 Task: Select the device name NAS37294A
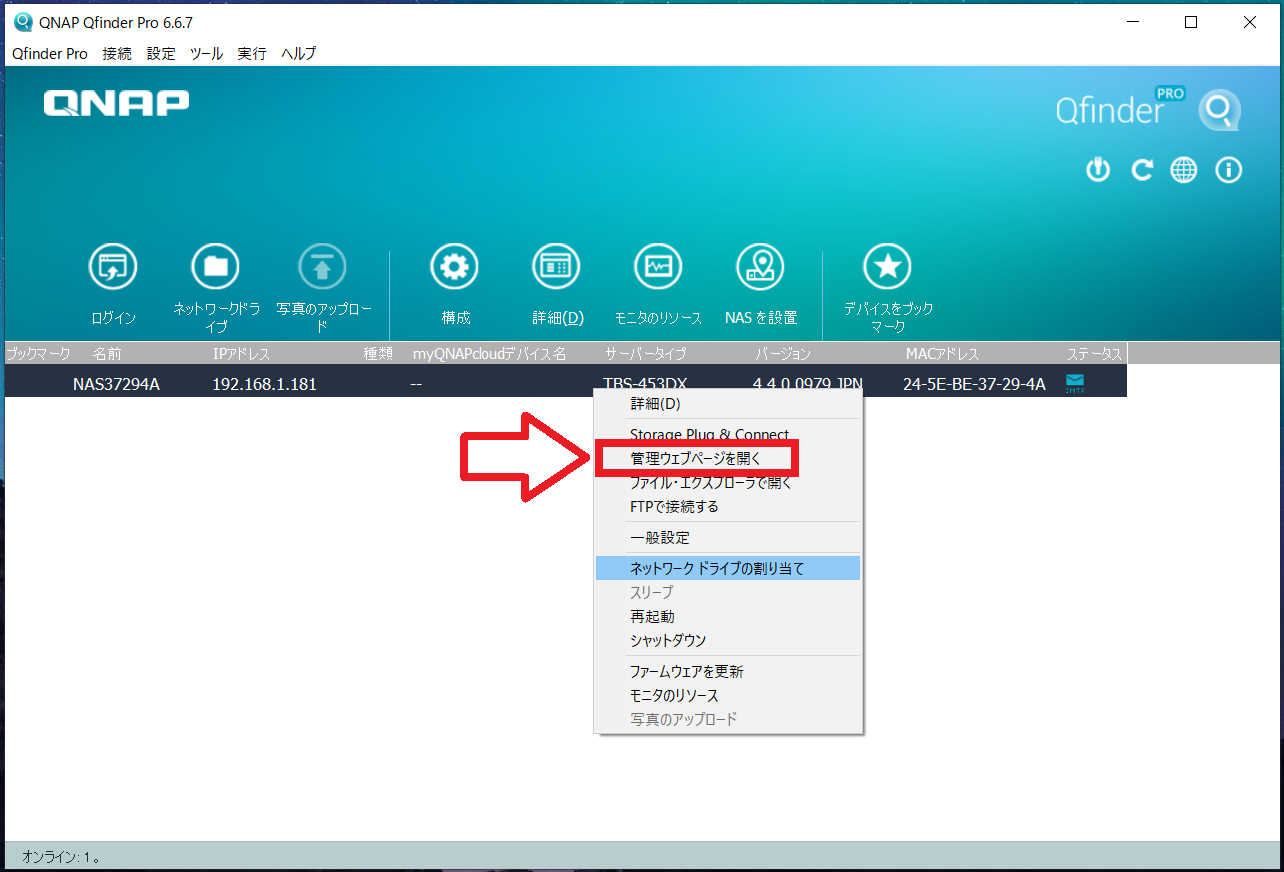[116, 383]
